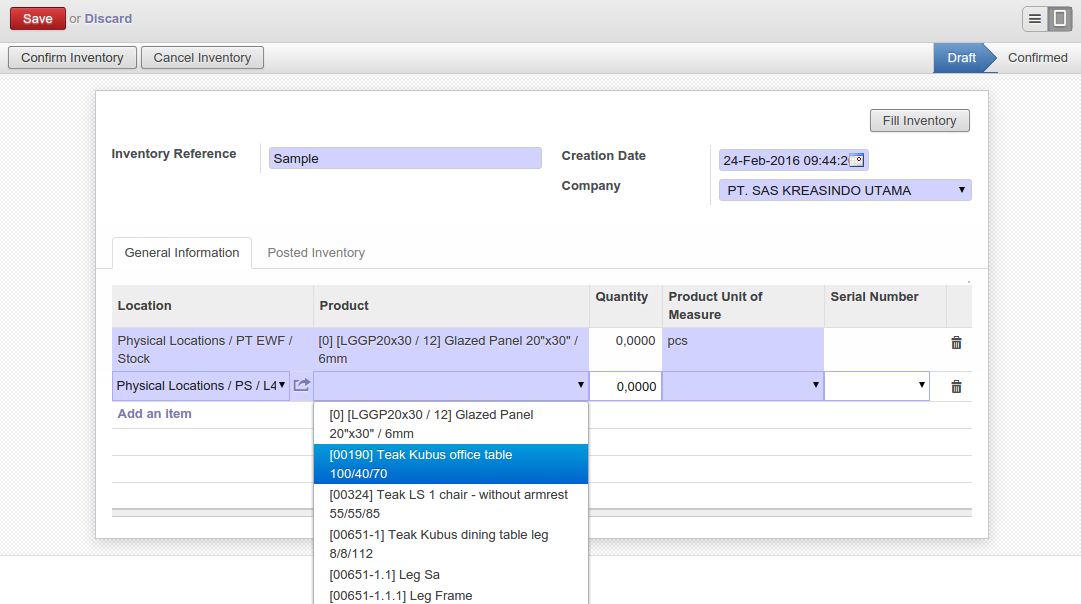Open the Serial Number dropdown
Image resolution: width=1081 pixels, height=604 pixels.
click(921, 385)
